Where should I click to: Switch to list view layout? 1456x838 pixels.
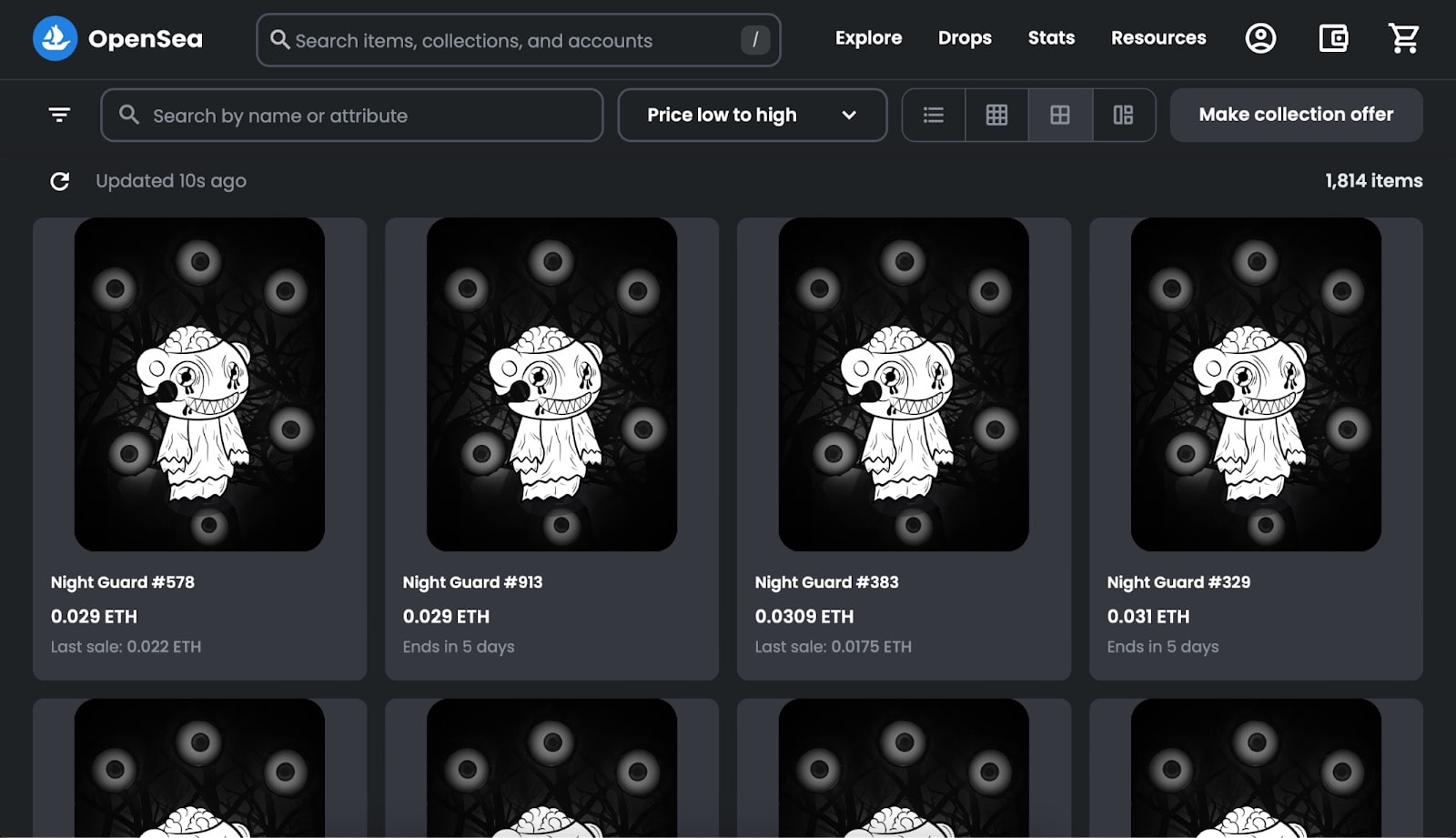pos(934,115)
